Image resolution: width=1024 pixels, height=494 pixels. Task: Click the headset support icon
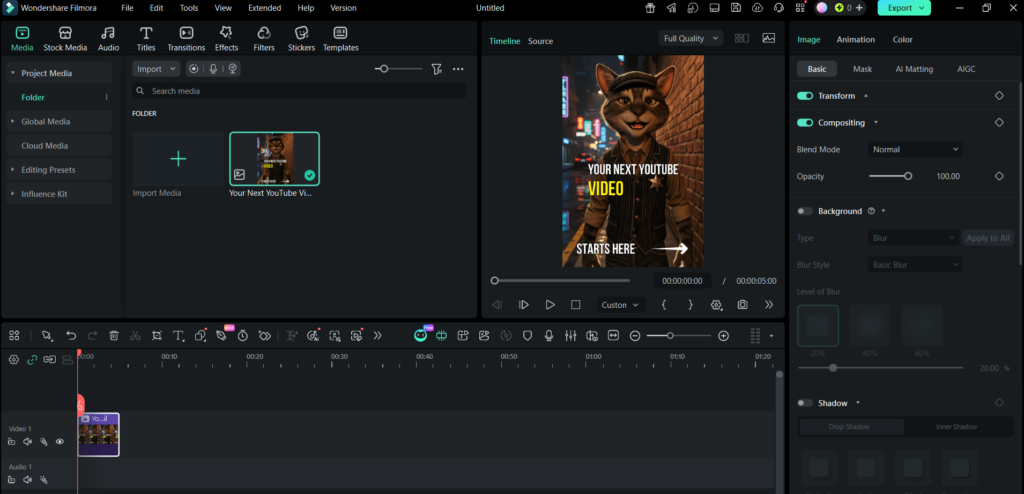point(779,8)
